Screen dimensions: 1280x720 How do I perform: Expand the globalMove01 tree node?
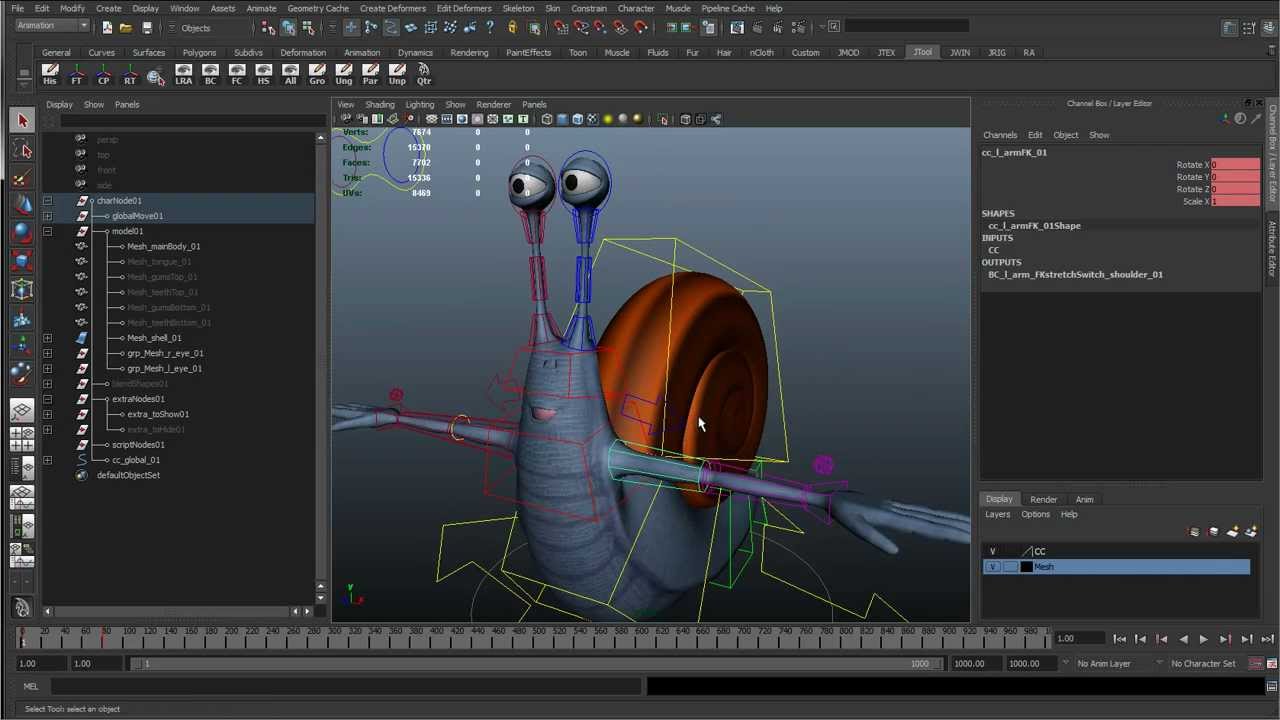pyautogui.click(x=47, y=216)
